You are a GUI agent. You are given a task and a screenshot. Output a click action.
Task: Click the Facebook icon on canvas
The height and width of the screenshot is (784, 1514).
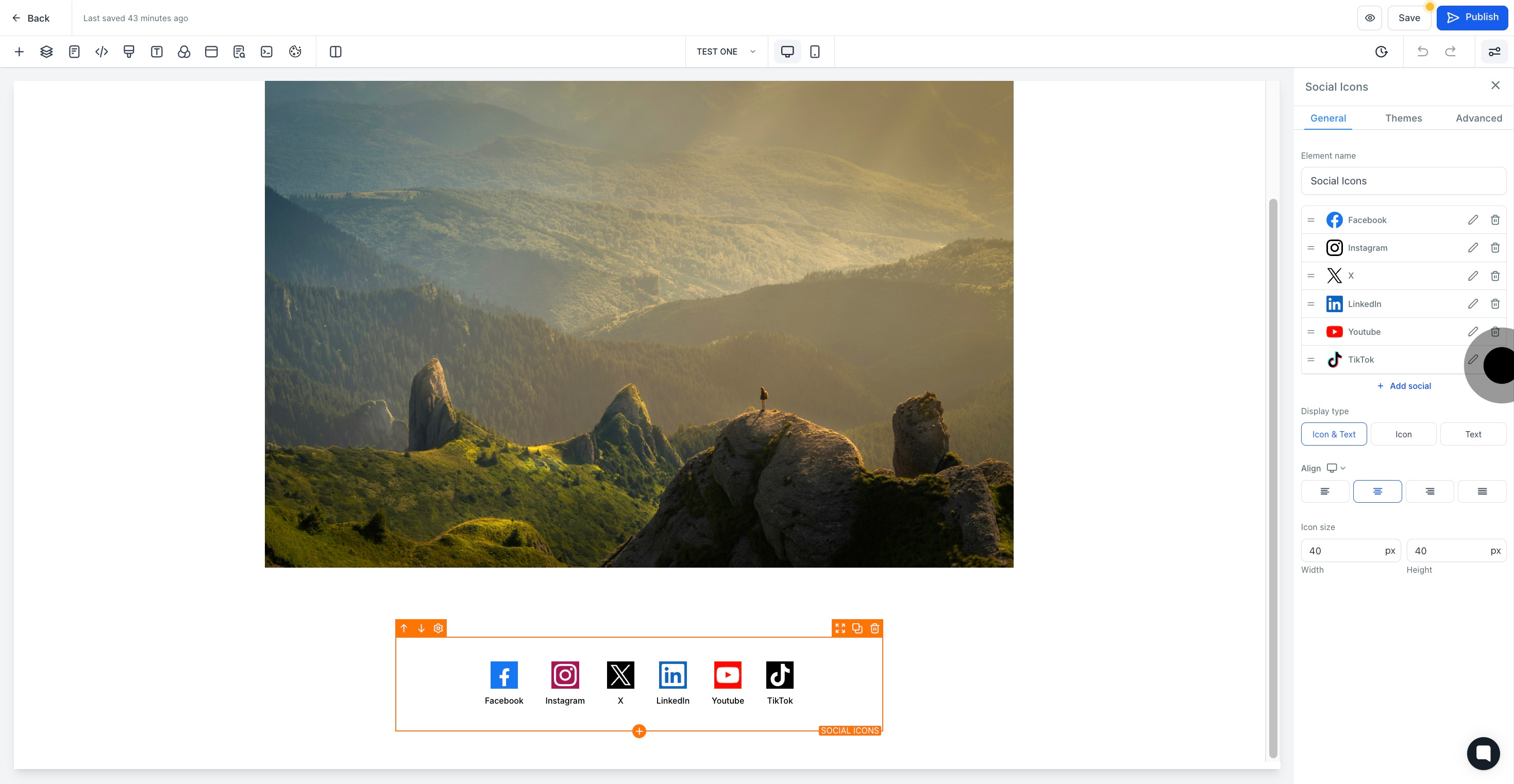503,675
